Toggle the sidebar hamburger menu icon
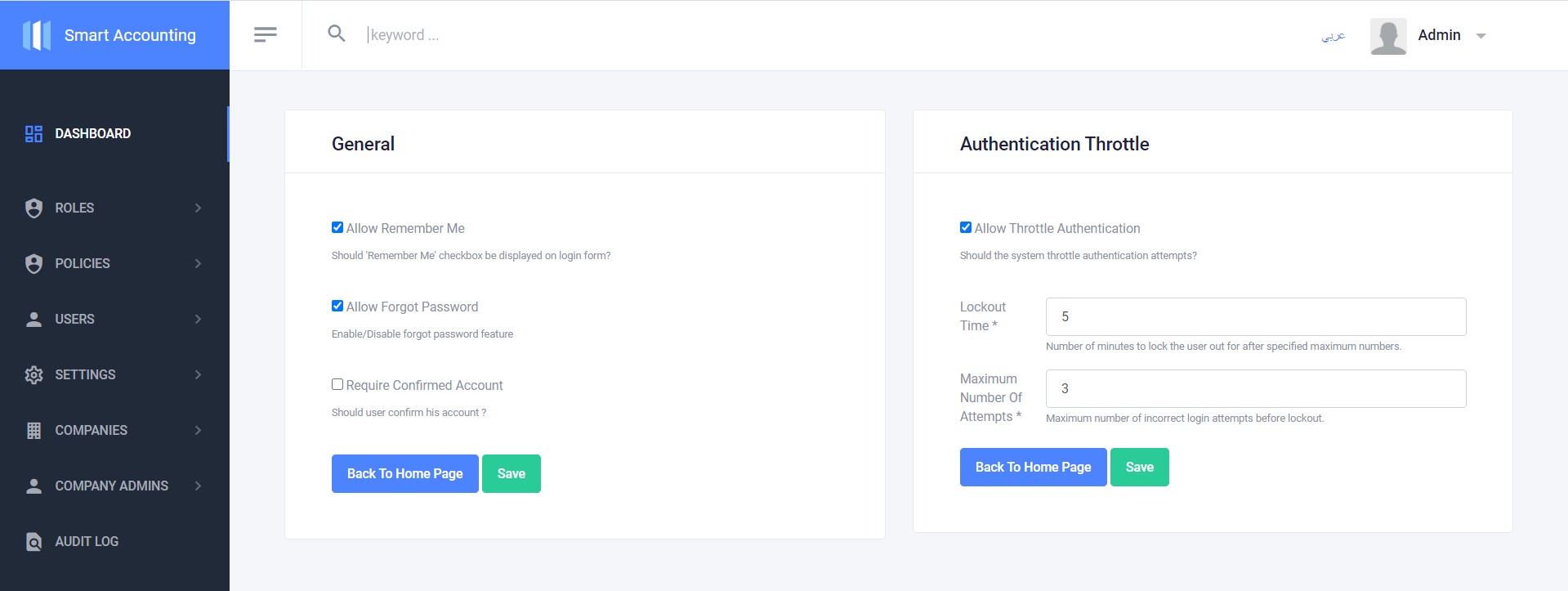The height and width of the screenshot is (591, 1568). click(x=266, y=34)
